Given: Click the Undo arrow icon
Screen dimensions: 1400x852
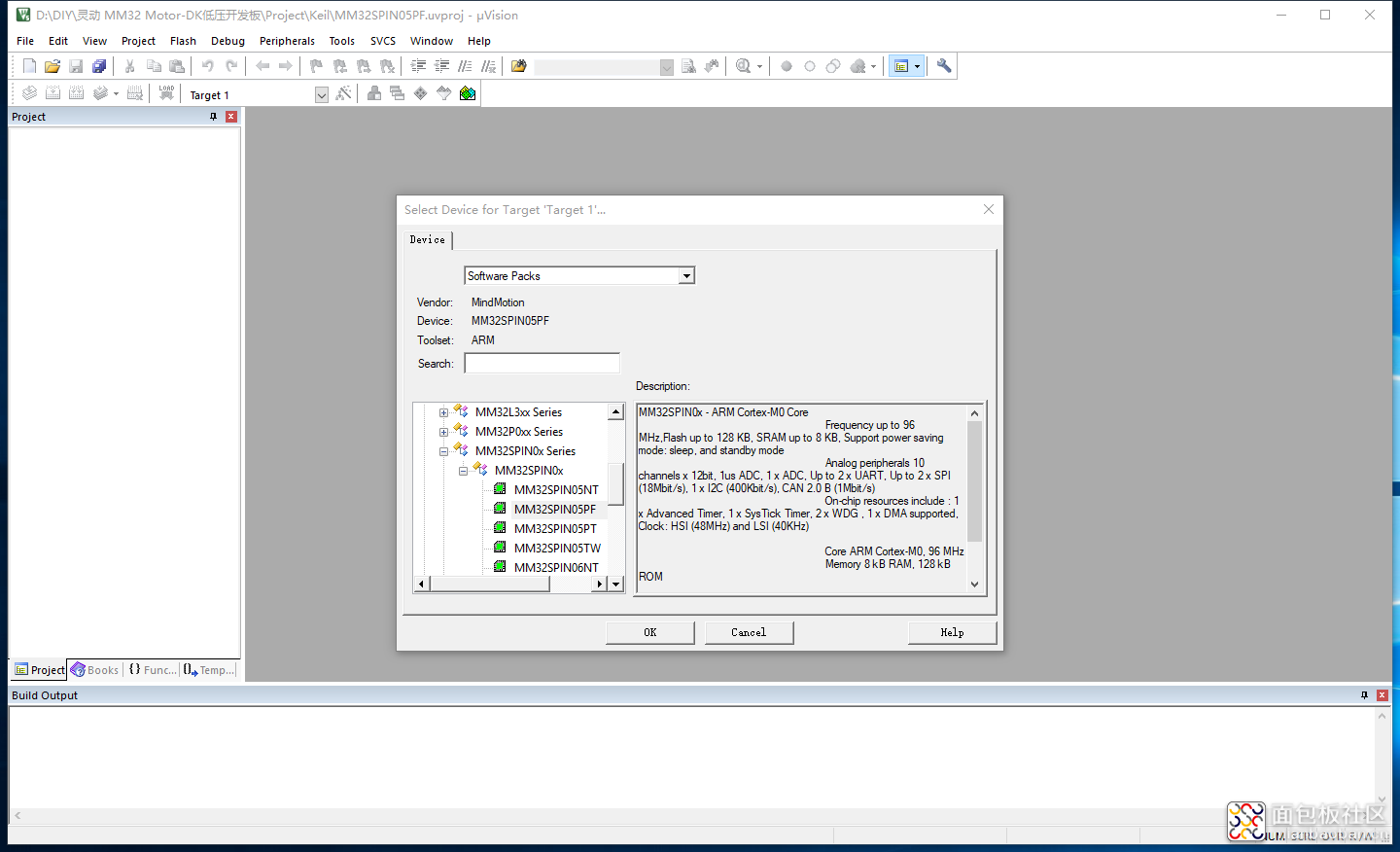Looking at the screenshot, I should point(207,66).
